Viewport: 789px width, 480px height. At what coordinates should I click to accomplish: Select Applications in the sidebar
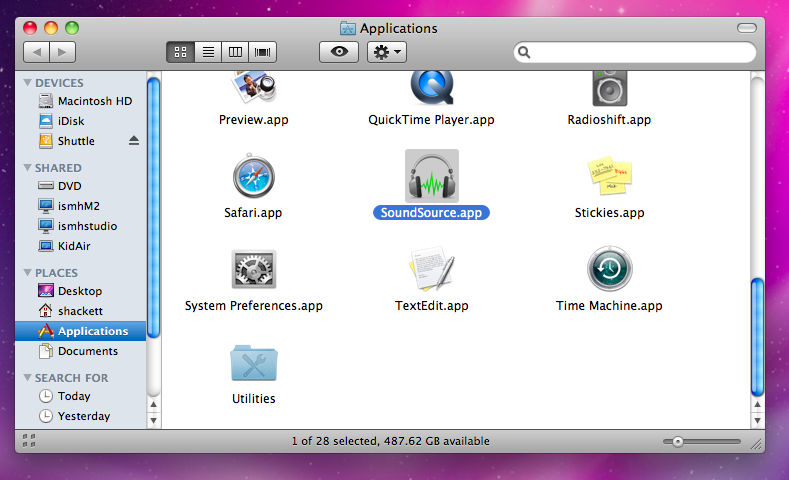coord(81,331)
